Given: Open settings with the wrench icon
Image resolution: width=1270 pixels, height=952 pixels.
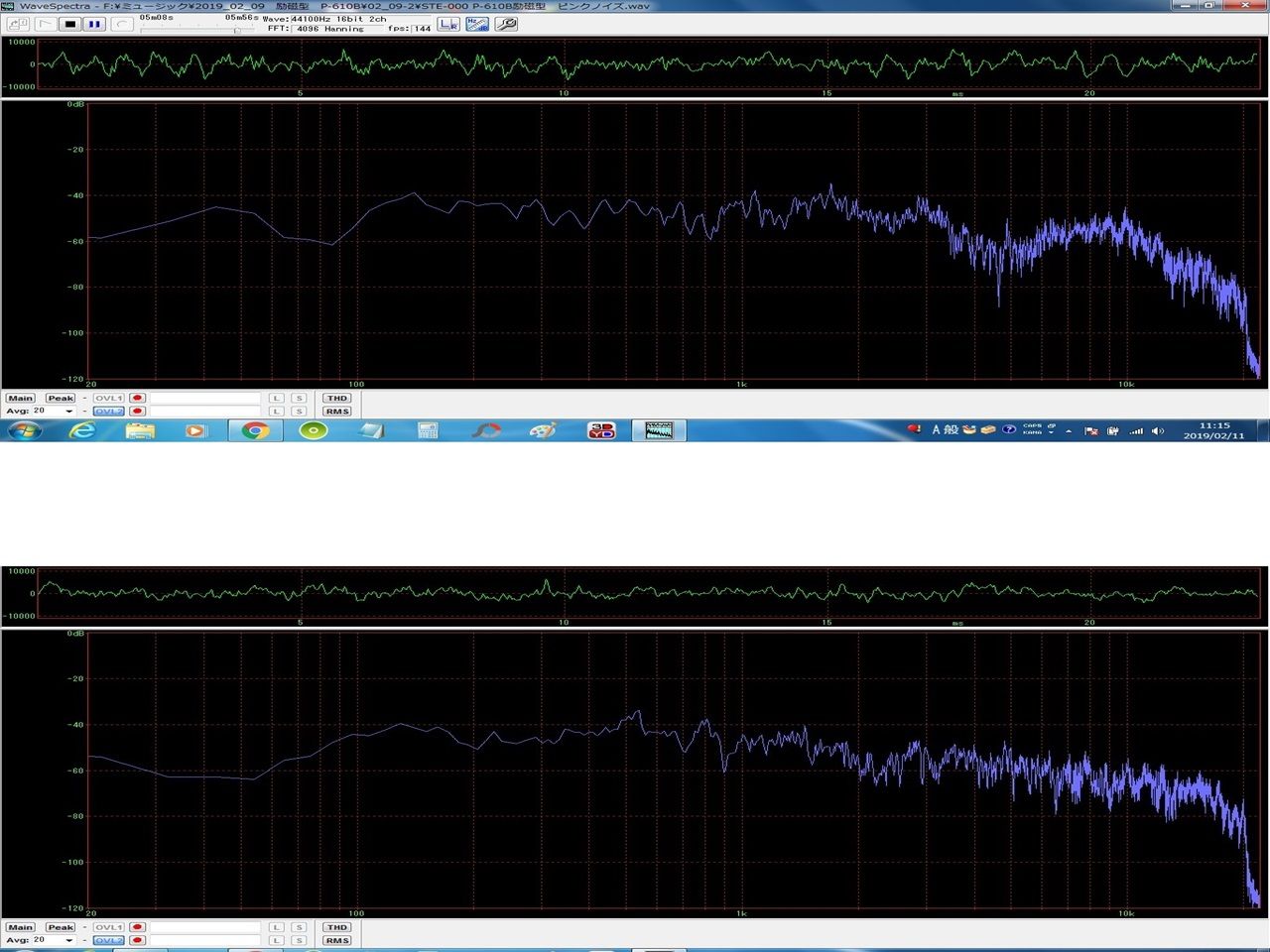Looking at the screenshot, I should pos(505,24).
